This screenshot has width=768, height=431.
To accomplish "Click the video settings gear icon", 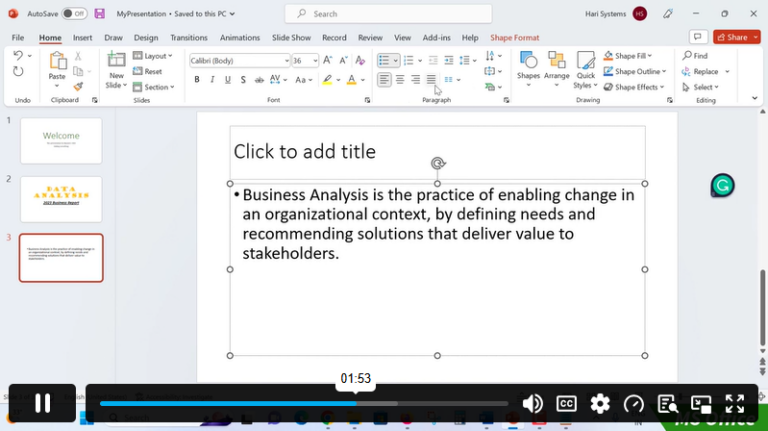I will [600, 404].
